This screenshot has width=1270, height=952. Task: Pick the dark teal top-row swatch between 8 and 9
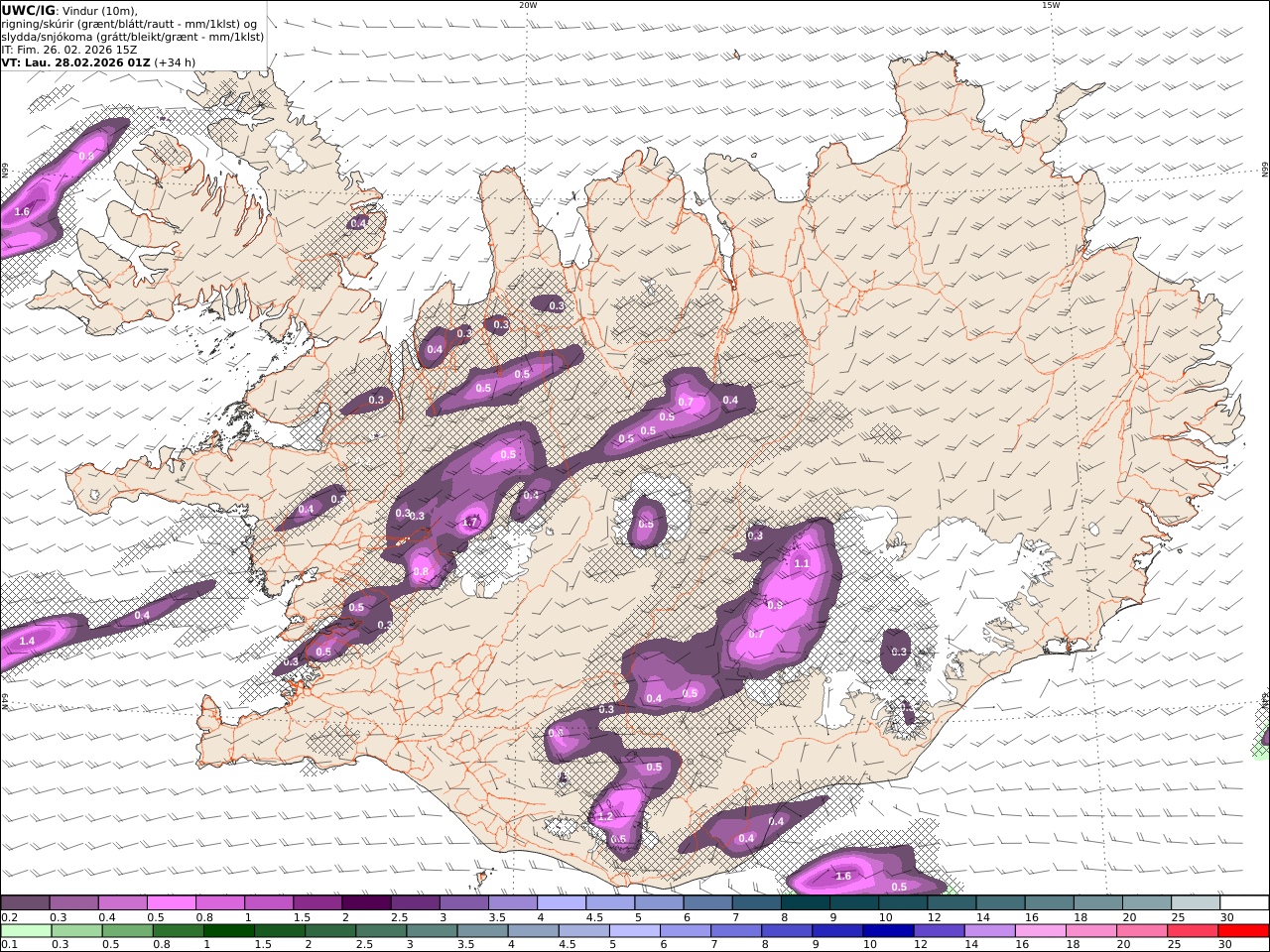806,903
